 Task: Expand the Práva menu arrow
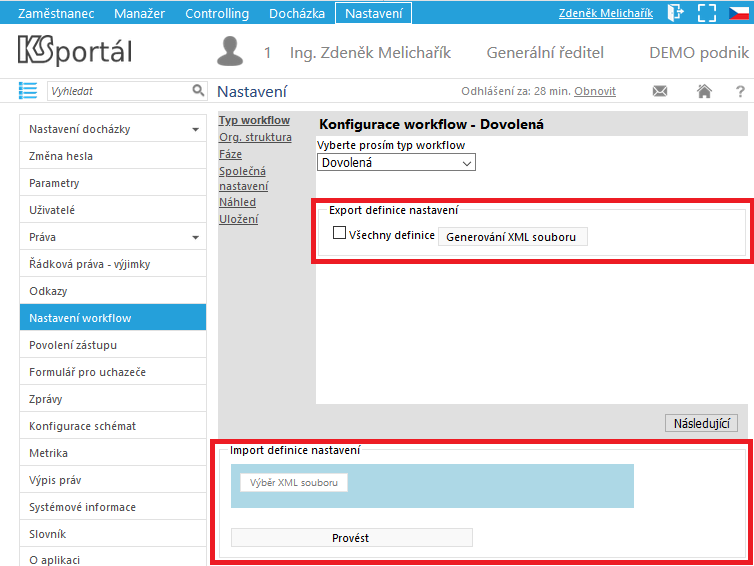(x=195, y=238)
